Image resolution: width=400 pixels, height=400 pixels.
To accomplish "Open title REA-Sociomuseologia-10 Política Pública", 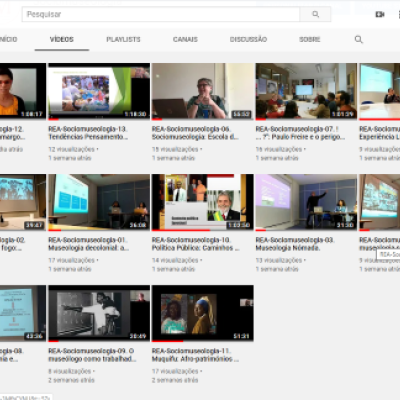I will click(196, 244).
